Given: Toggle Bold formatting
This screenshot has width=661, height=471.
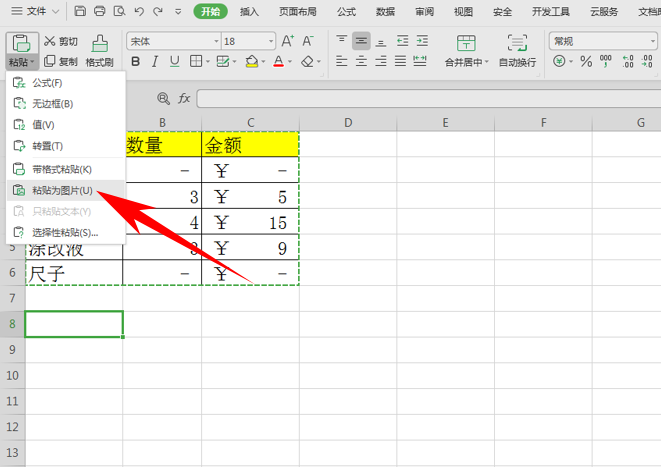Looking at the screenshot, I should 136,62.
